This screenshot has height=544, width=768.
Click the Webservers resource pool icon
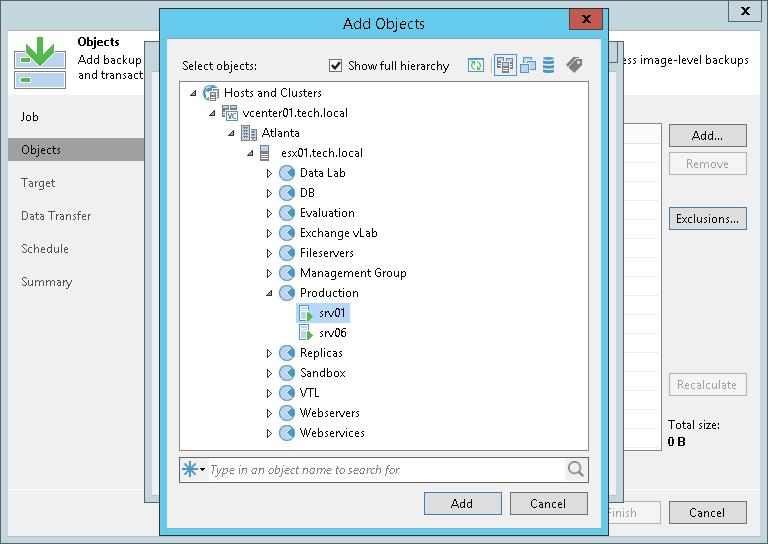tap(287, 413)
